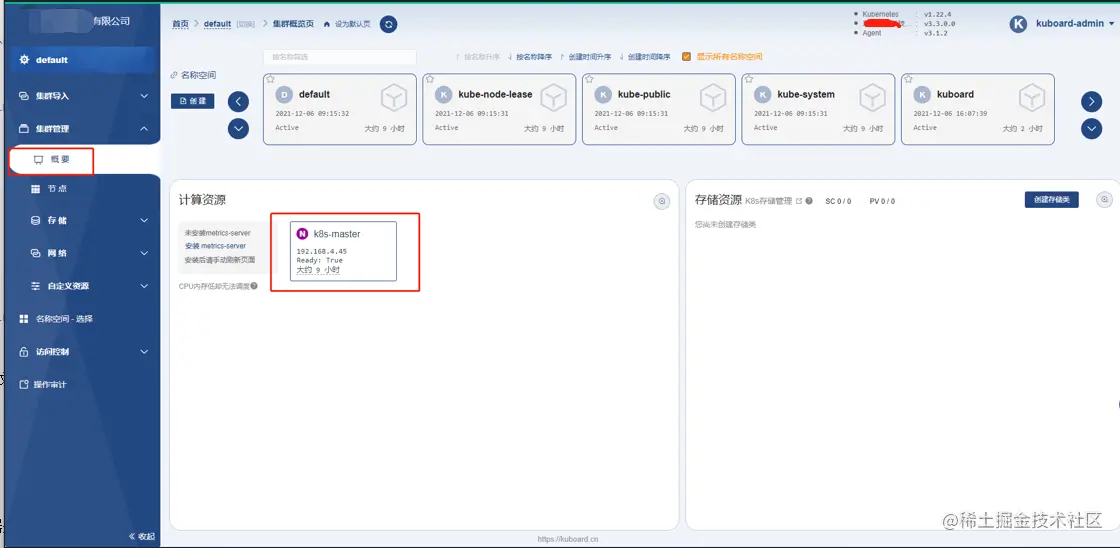Click the 名称空间 - 选择 grid icon
Viewport: 1120px width, 548px height.
[24, 319]
